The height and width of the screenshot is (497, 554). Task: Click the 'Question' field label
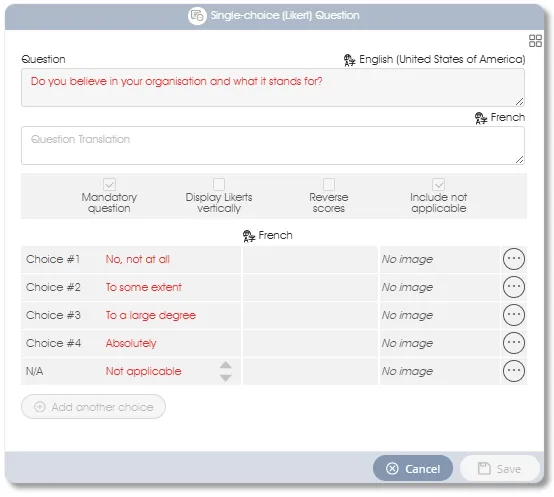(43, 59)
